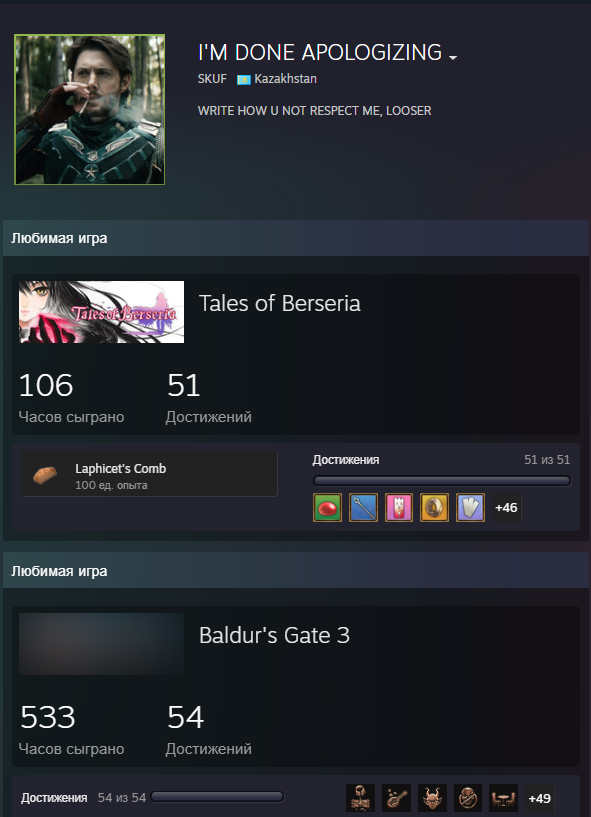
Task: Click the red gel achievement icon
Action: pyautogui.click(x=327, y=507)
